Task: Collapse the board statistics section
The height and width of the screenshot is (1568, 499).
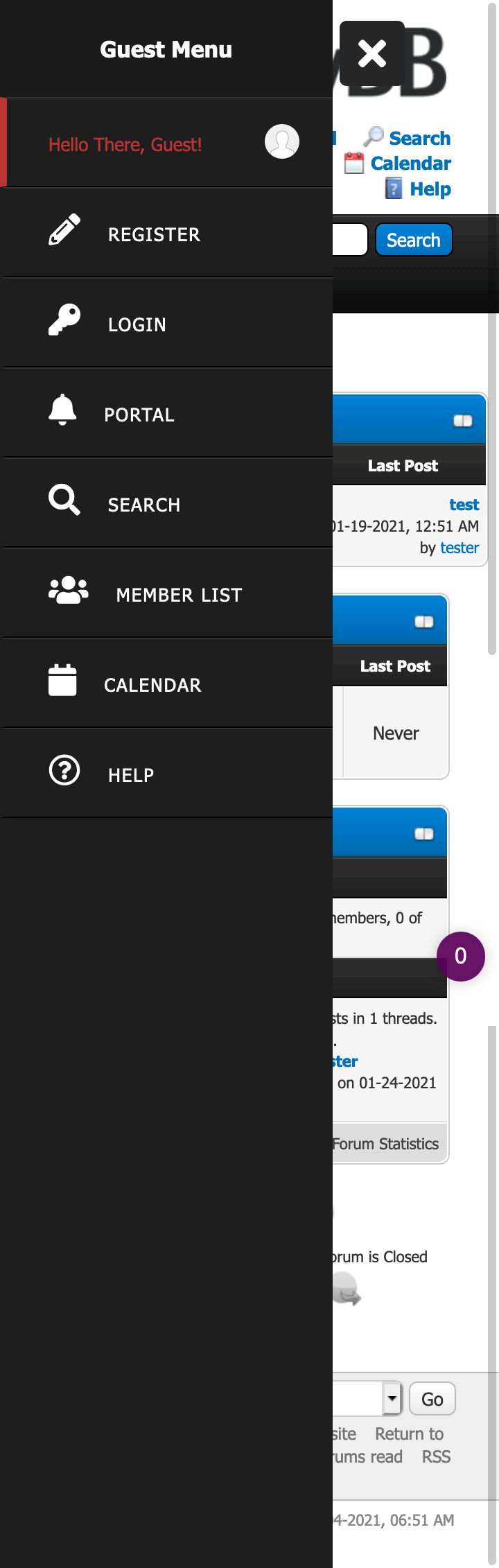Action: click(424, 834)
